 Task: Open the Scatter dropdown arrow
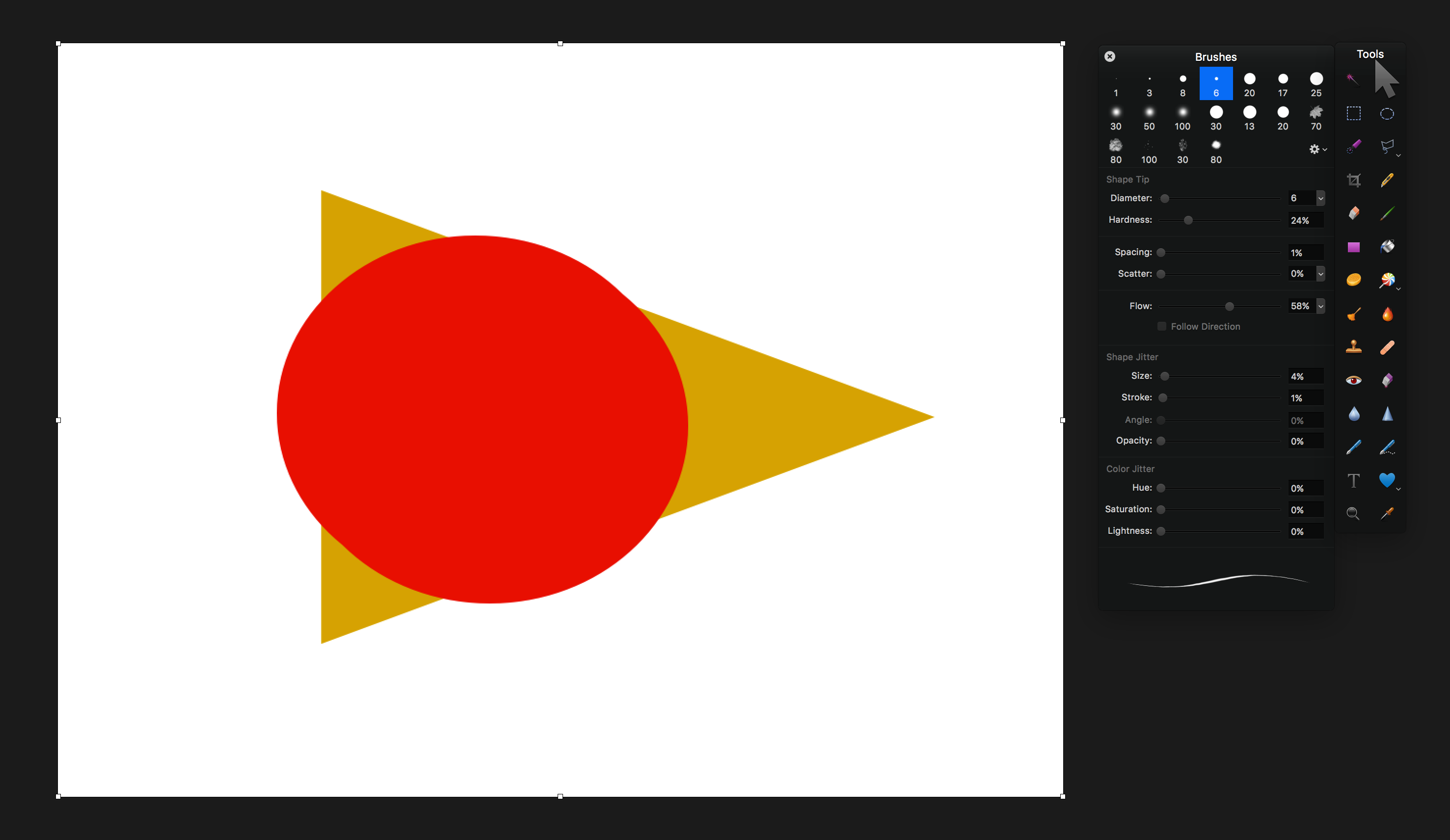1320,274
